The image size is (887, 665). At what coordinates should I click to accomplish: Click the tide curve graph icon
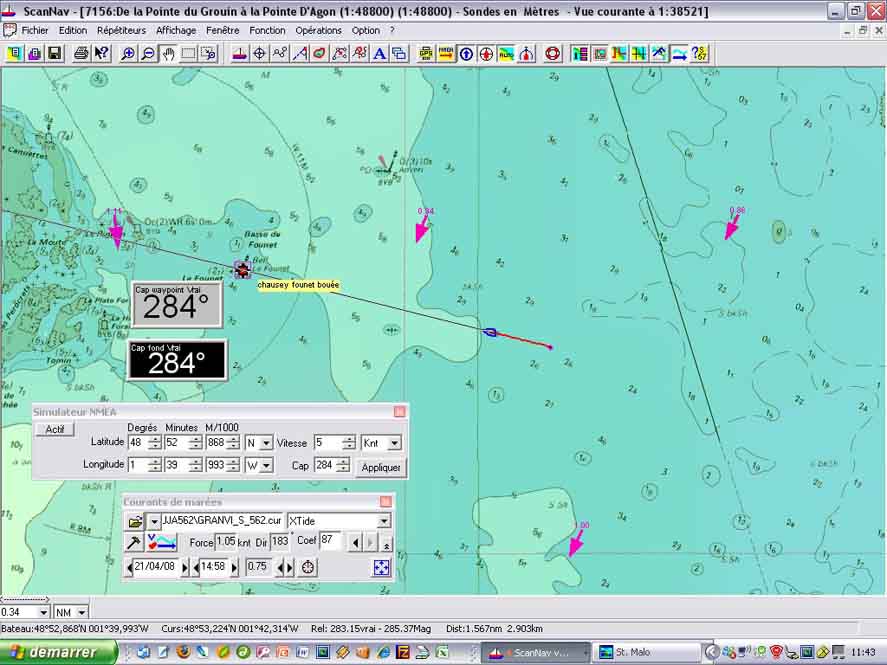tap(162, 543)
